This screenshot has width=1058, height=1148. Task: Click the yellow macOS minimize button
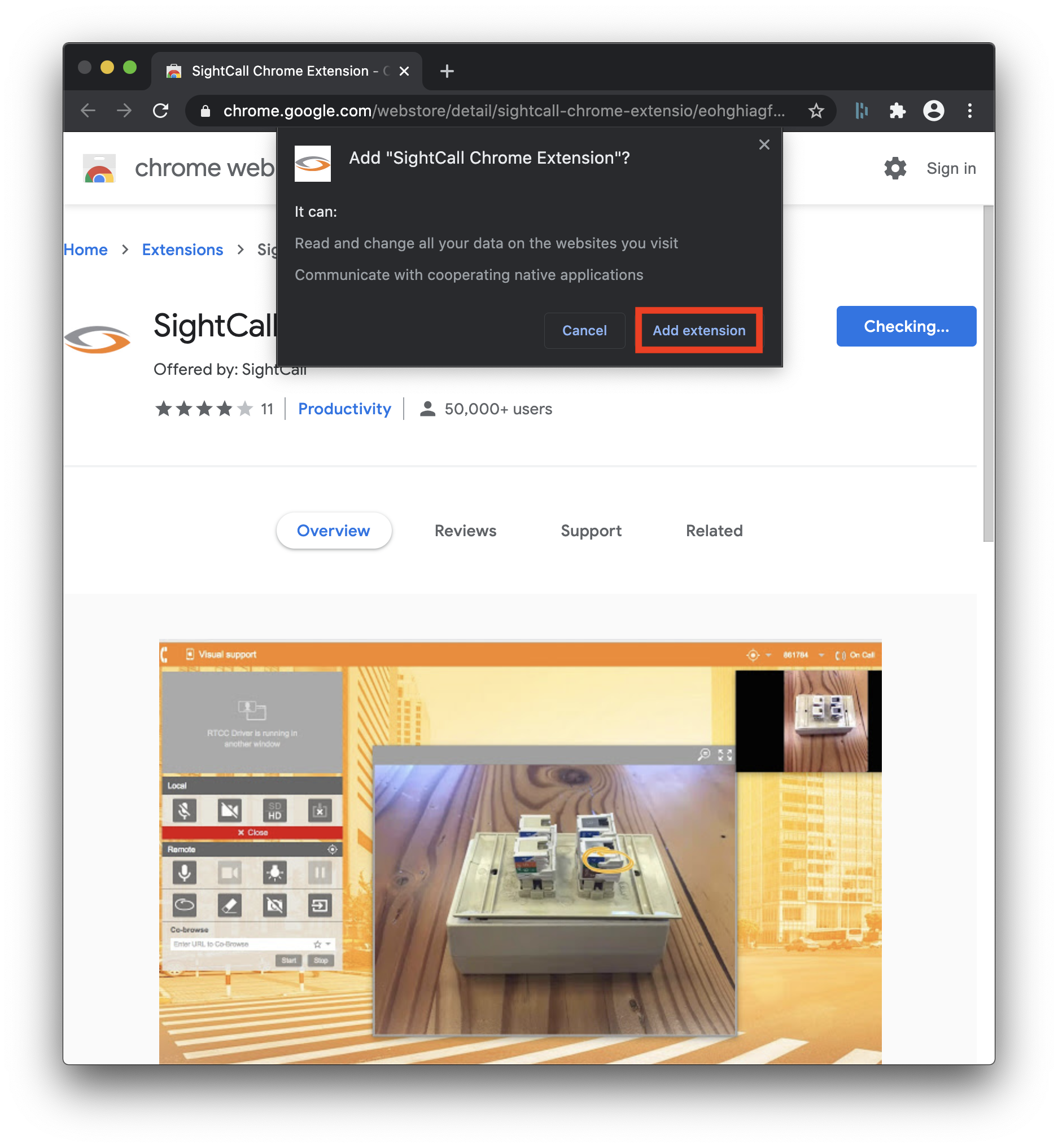coord(107,68)
